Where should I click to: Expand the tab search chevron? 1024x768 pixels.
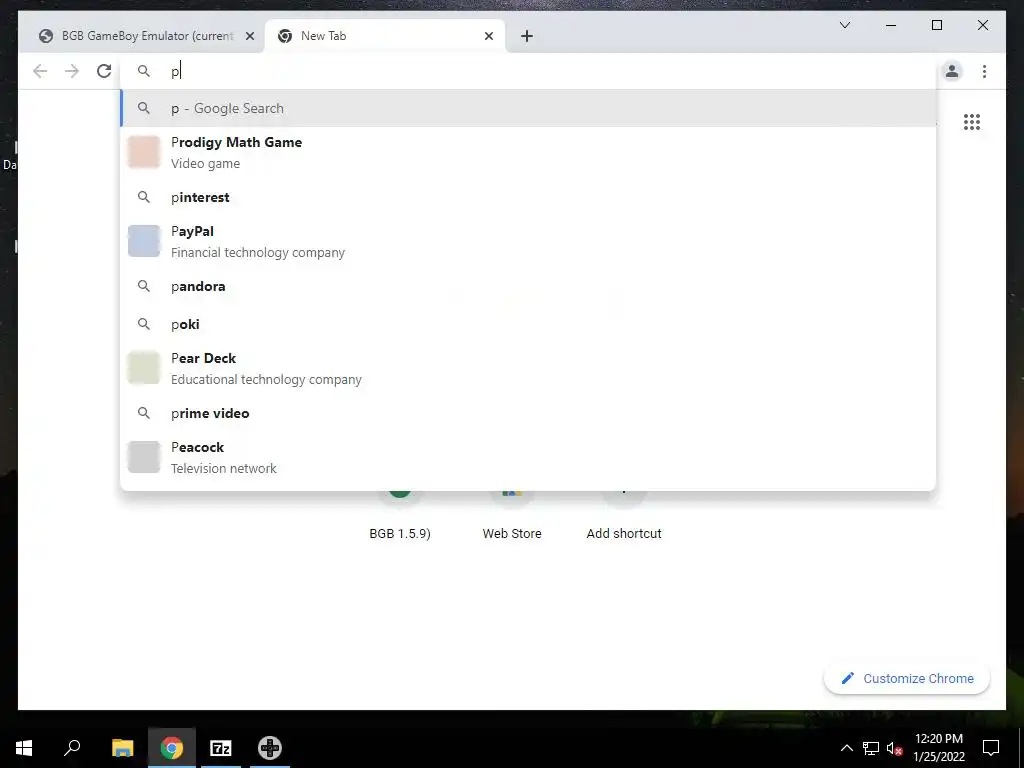pos(844,25)
